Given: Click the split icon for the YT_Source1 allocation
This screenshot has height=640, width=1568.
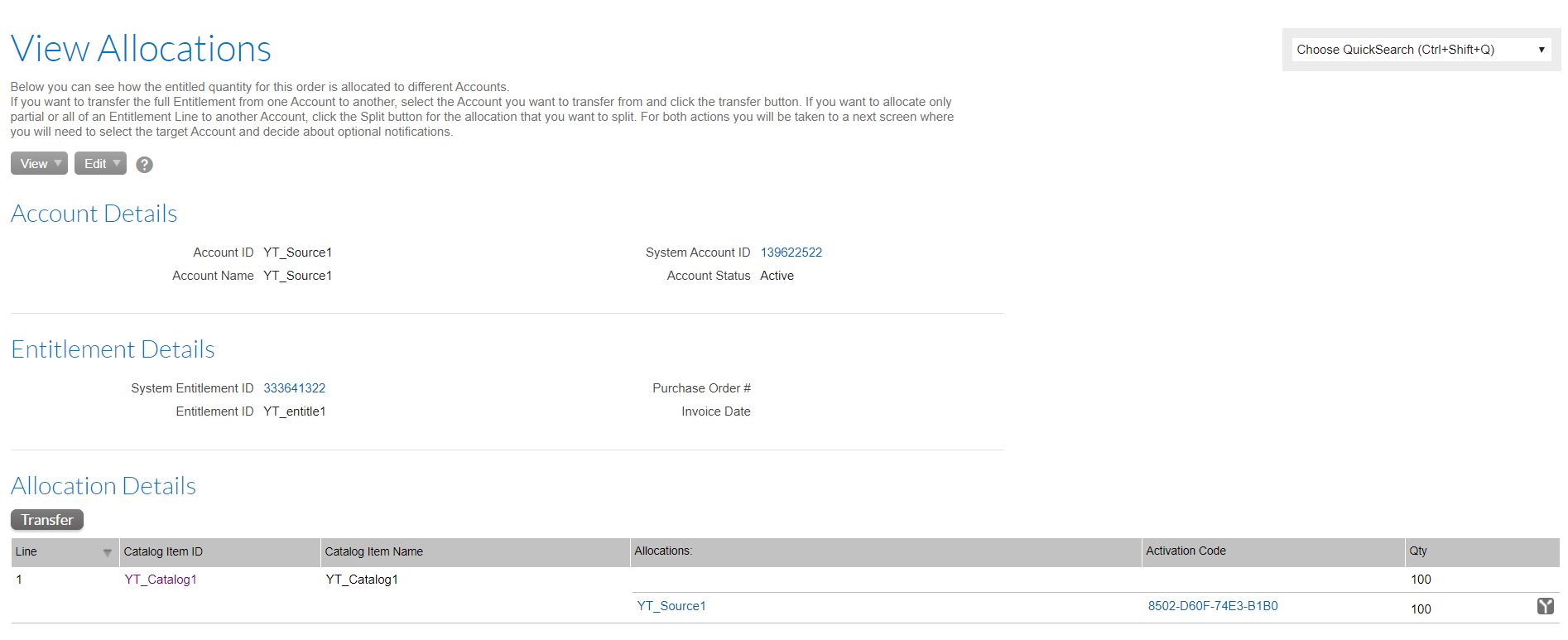Looking at the screenshot, I should 1545,606.
